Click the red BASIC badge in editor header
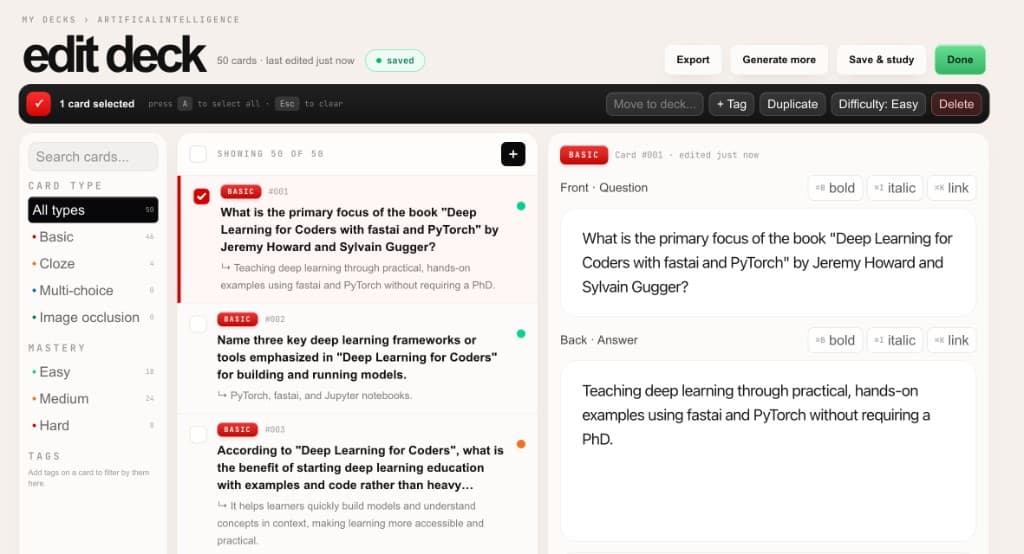Screen dimensions: 1024x554 pyautogui.click(x=584, y=155)
